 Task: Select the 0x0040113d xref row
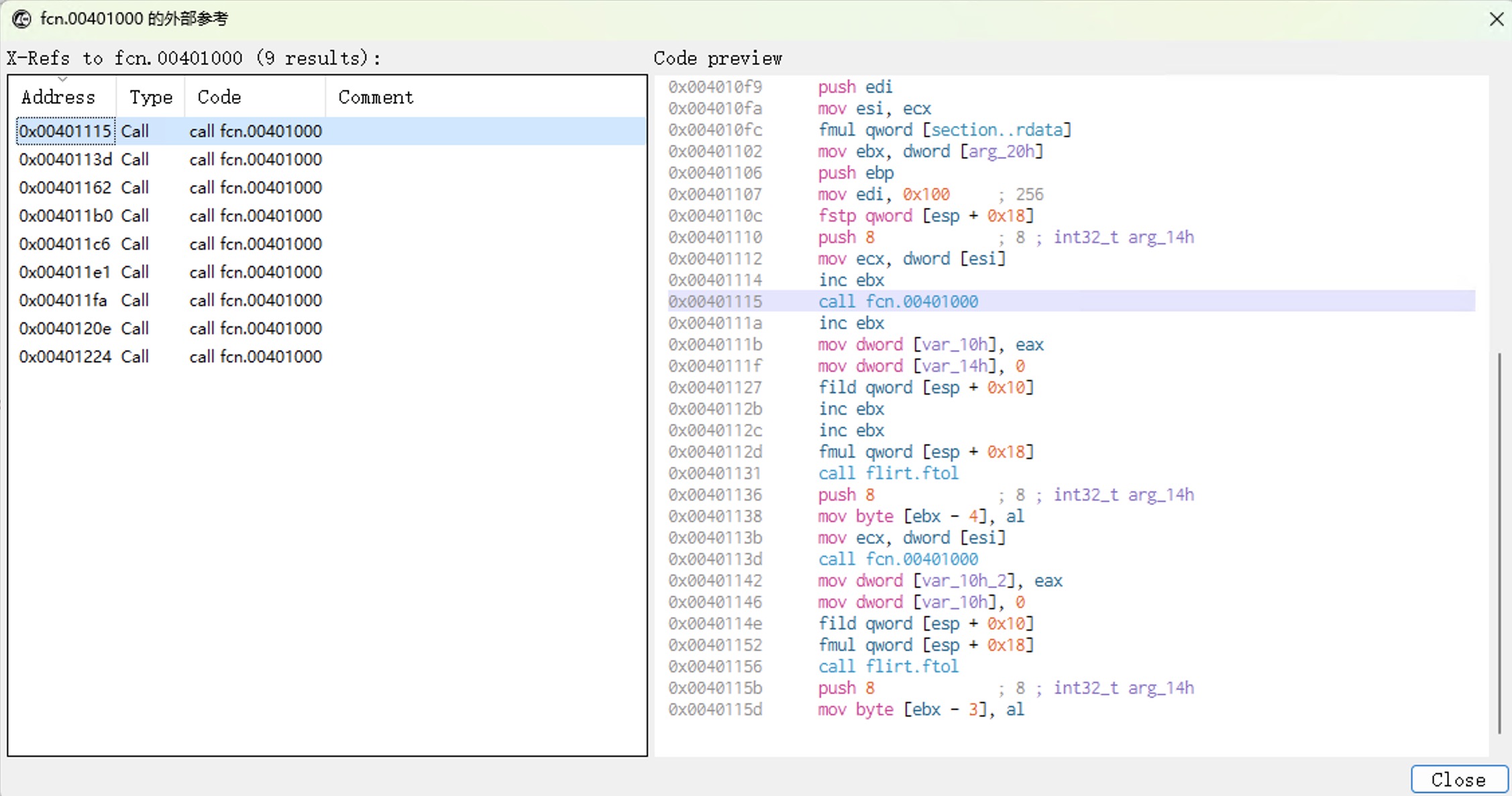pos(65,159)
